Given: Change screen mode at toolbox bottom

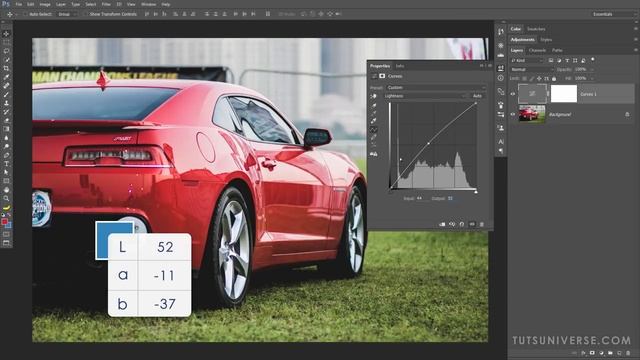Looking at the screenshot, I should [x=6, y=243].
